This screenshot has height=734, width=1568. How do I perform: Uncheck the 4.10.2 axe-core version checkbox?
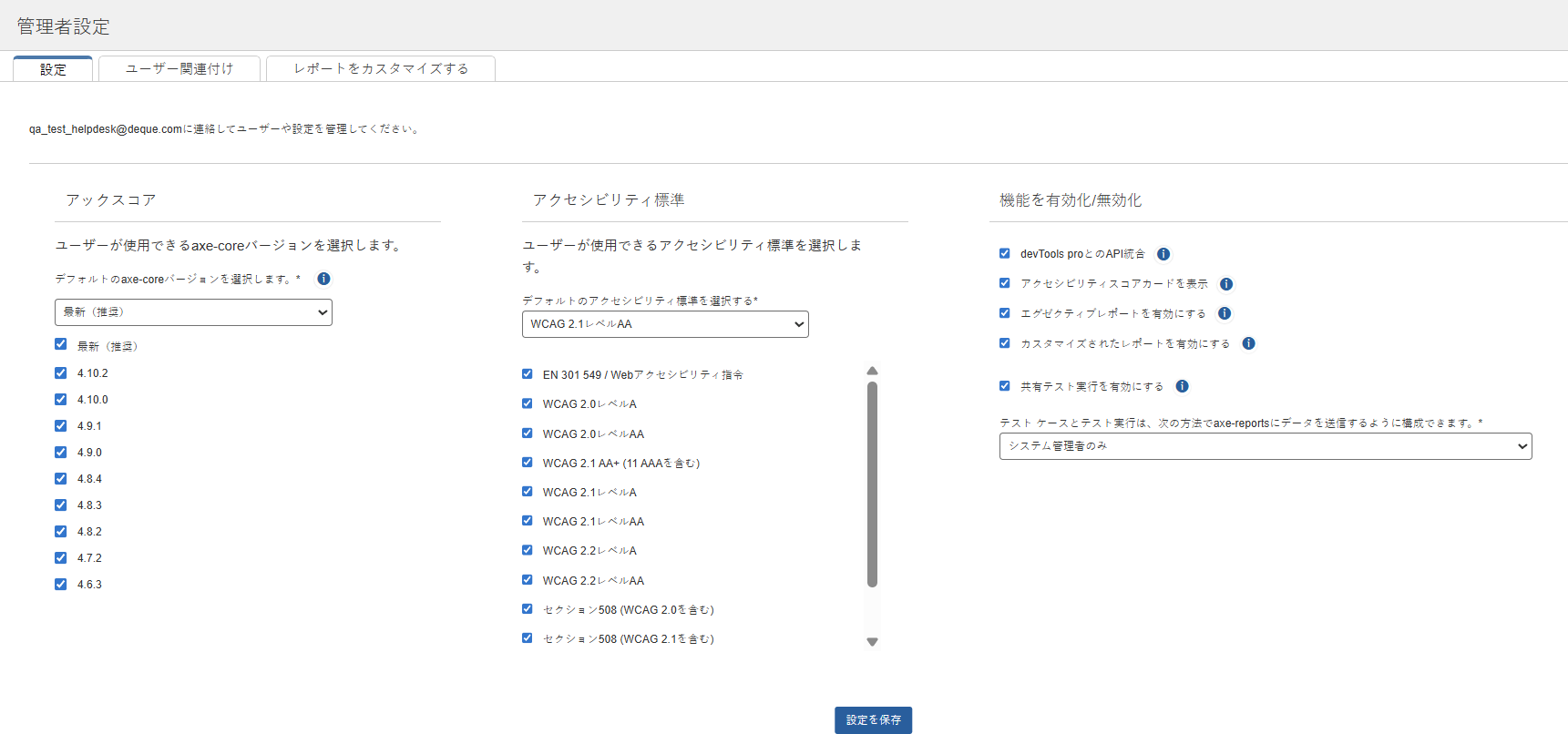(x=61, y=372)
